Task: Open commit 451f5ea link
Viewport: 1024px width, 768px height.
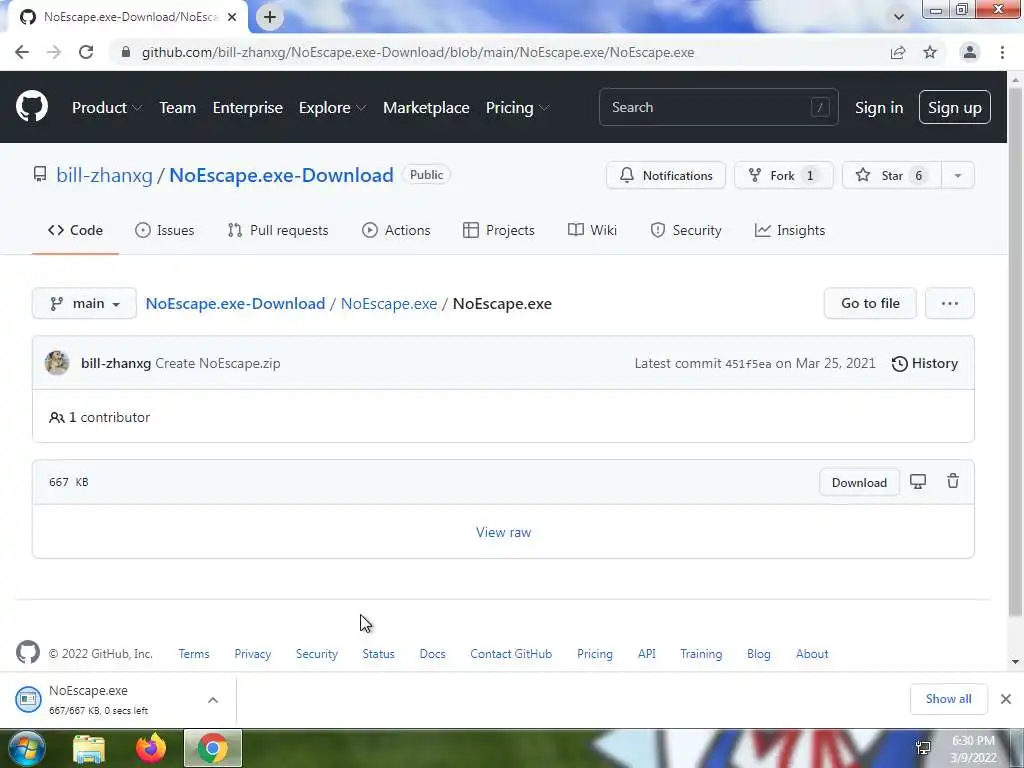Action: 748,364
